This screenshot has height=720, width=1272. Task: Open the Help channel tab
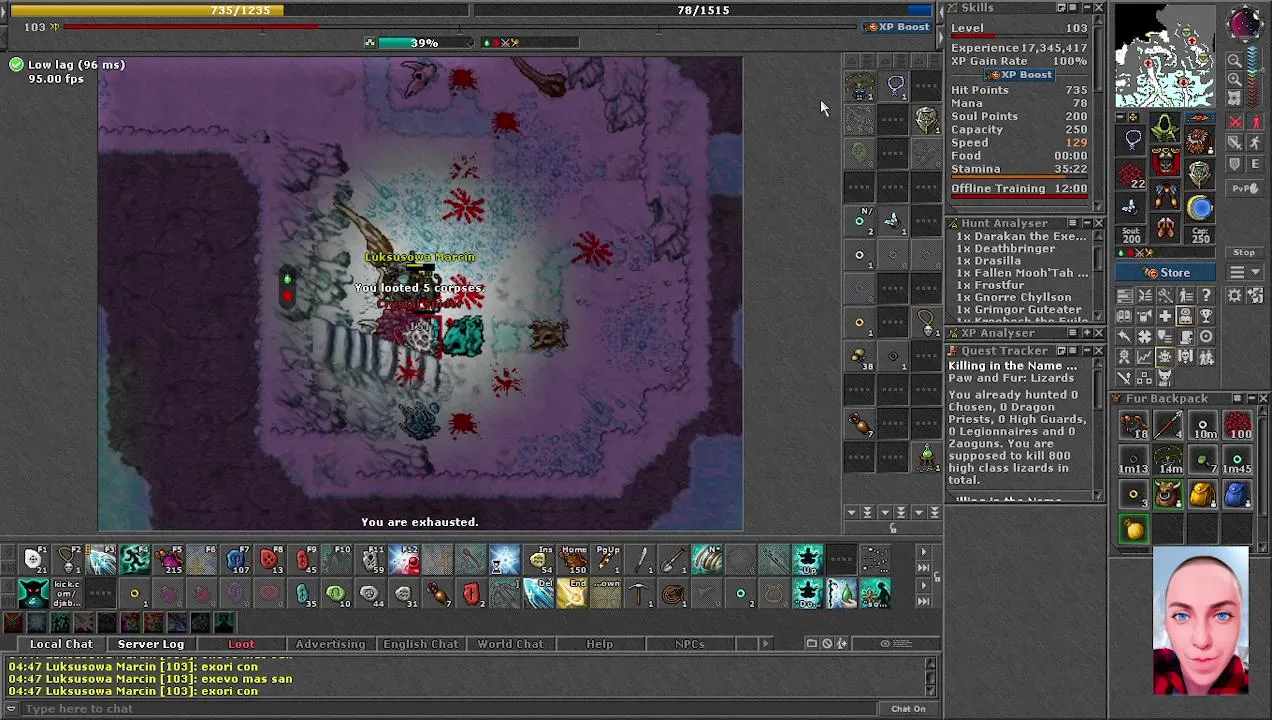(600, 644)
